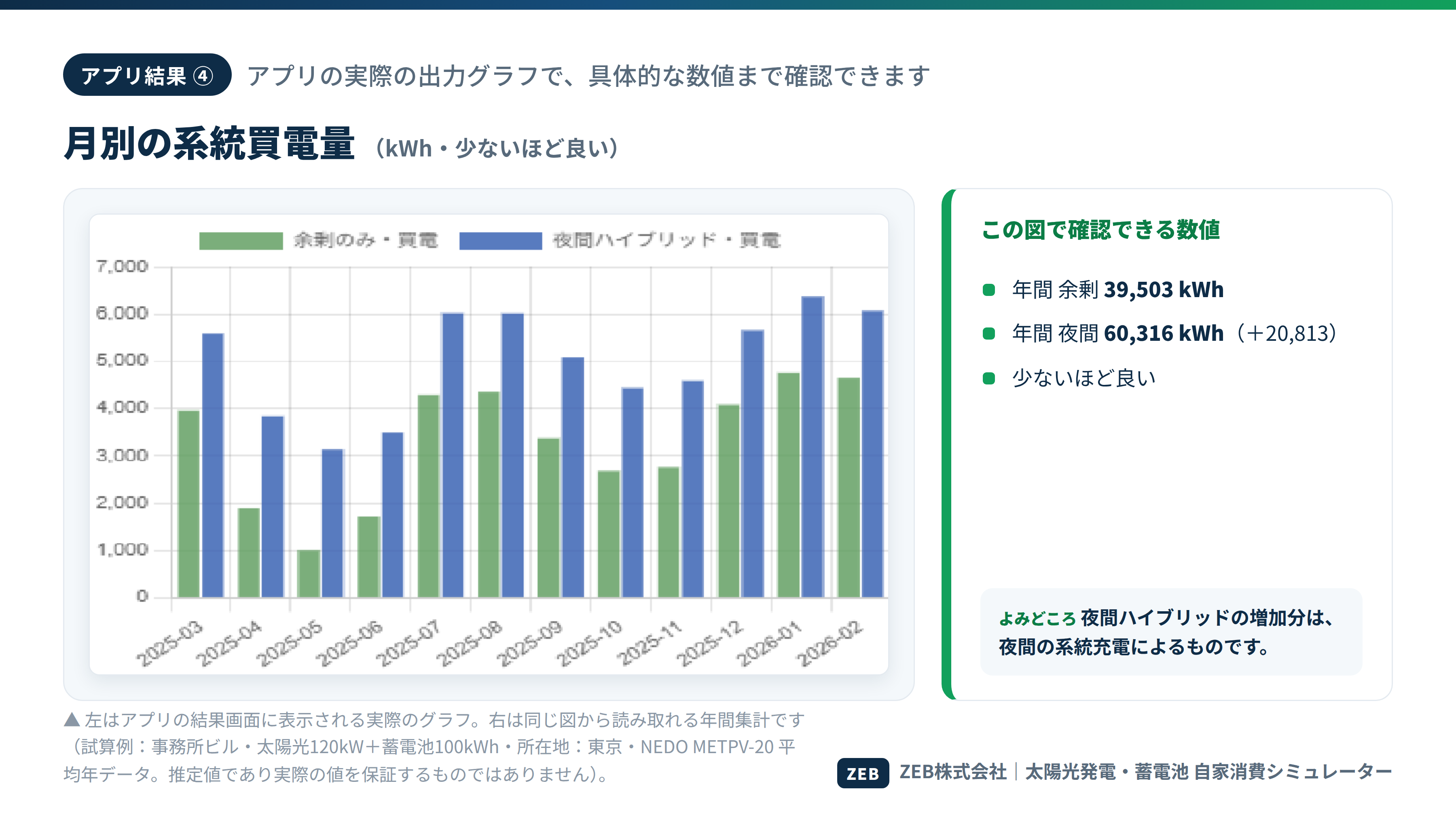The height and width of the screenshot is (815, 1456).
Task: Click the blue 夜間ハイブリッド・買電 legend swatch
Action: [x=501, y=241]
